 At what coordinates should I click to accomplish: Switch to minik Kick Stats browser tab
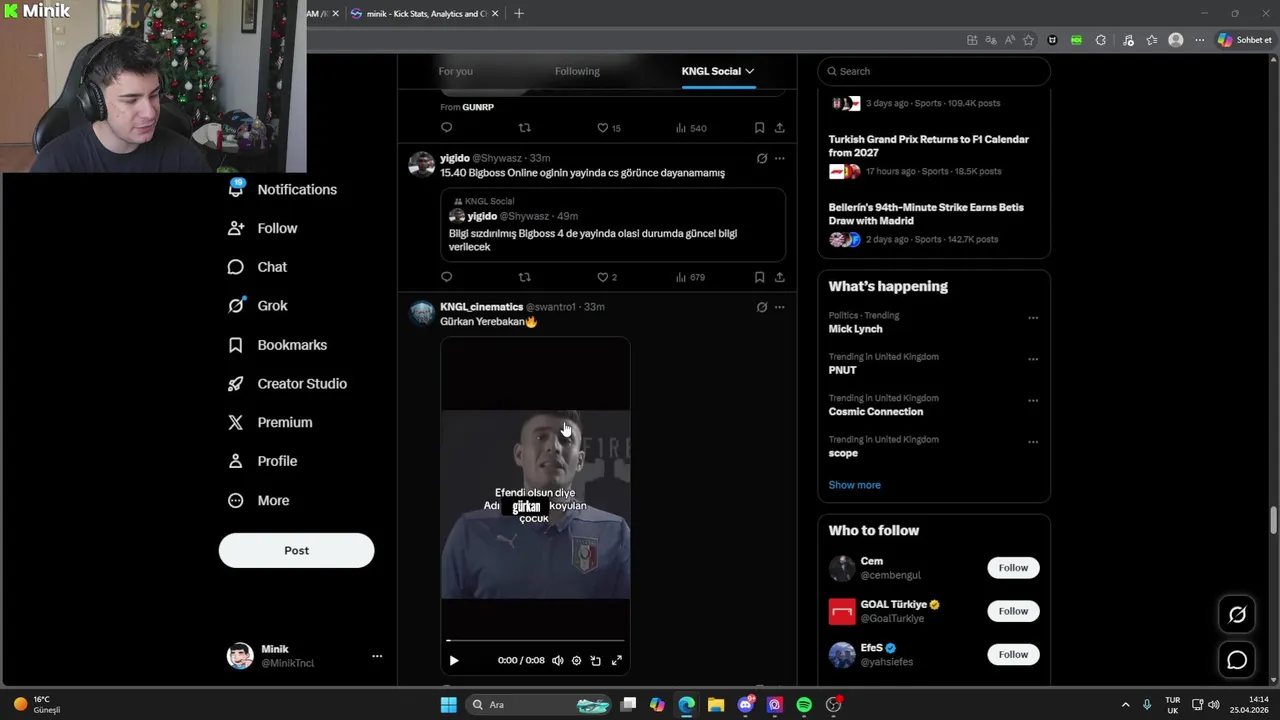[x=425, y=14]
